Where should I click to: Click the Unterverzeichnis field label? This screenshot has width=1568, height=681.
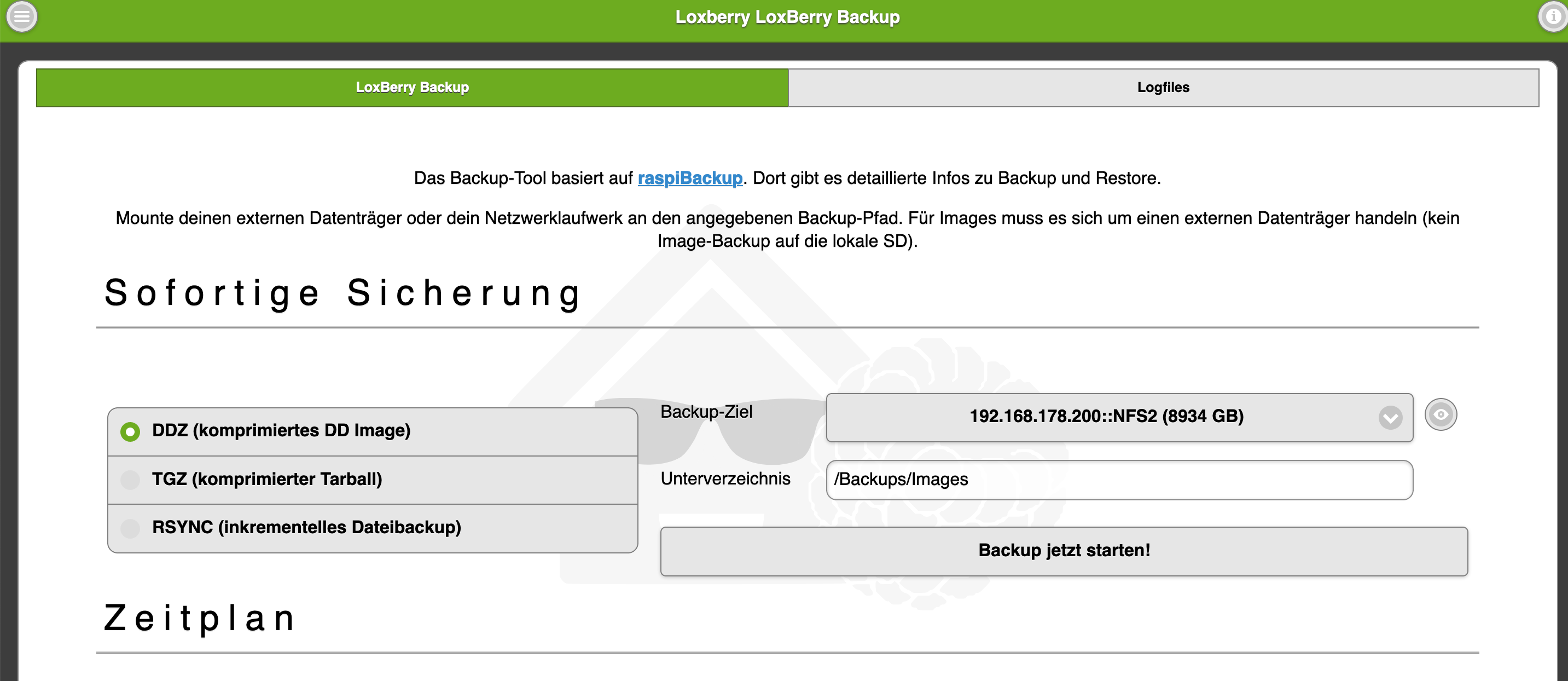tap(725, 479)
